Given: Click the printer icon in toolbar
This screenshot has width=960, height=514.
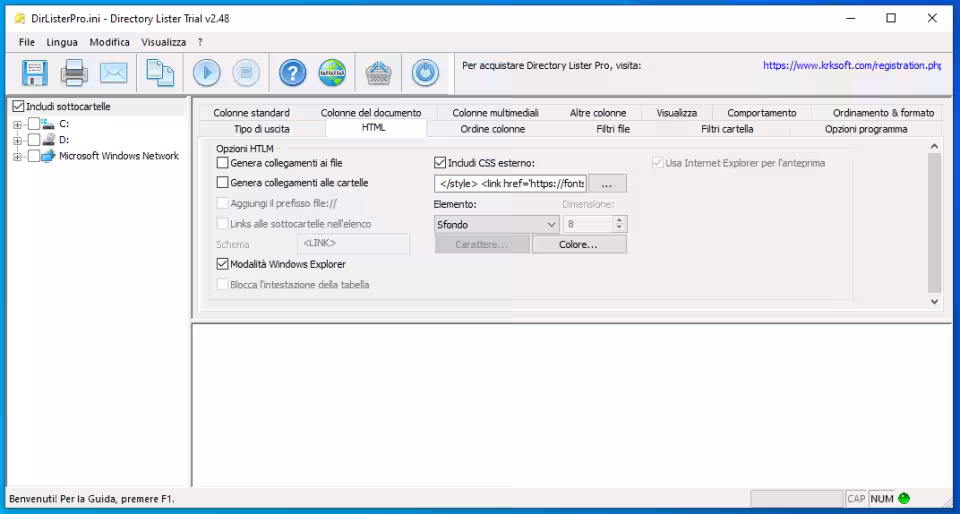Looking at the screenshot, I should (75, 73).
